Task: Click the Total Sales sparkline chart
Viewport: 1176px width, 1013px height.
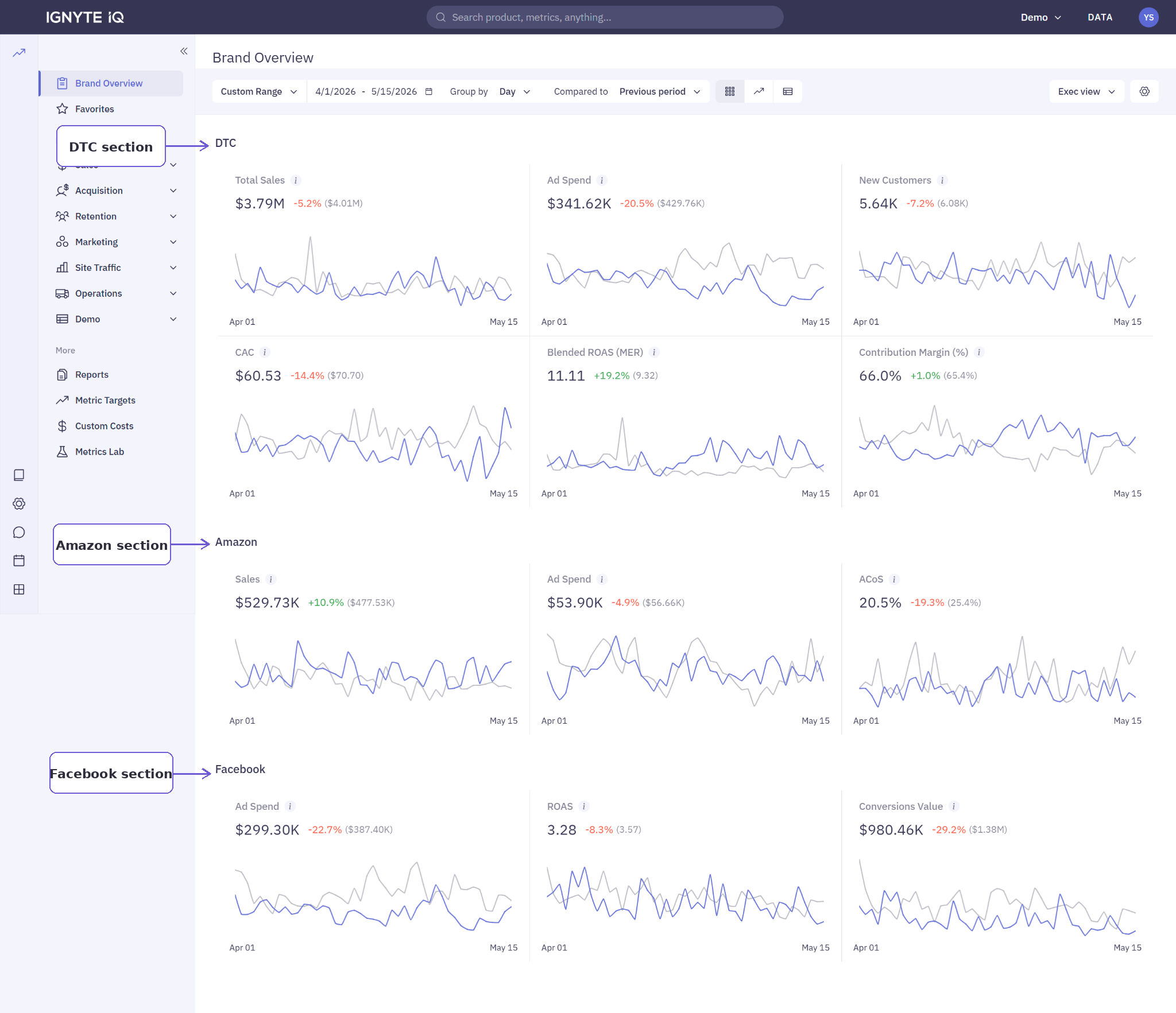Action: click(373, 271)
